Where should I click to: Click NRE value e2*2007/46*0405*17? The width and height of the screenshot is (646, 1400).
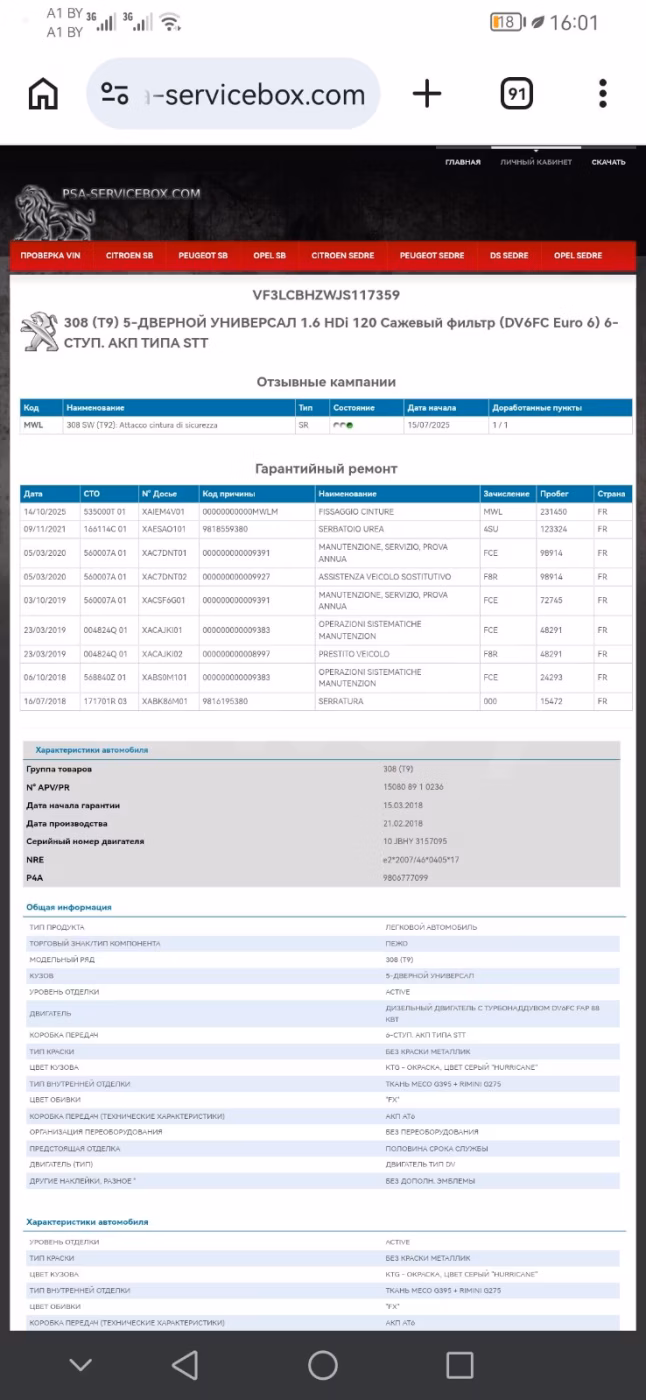tap(422, 859)
